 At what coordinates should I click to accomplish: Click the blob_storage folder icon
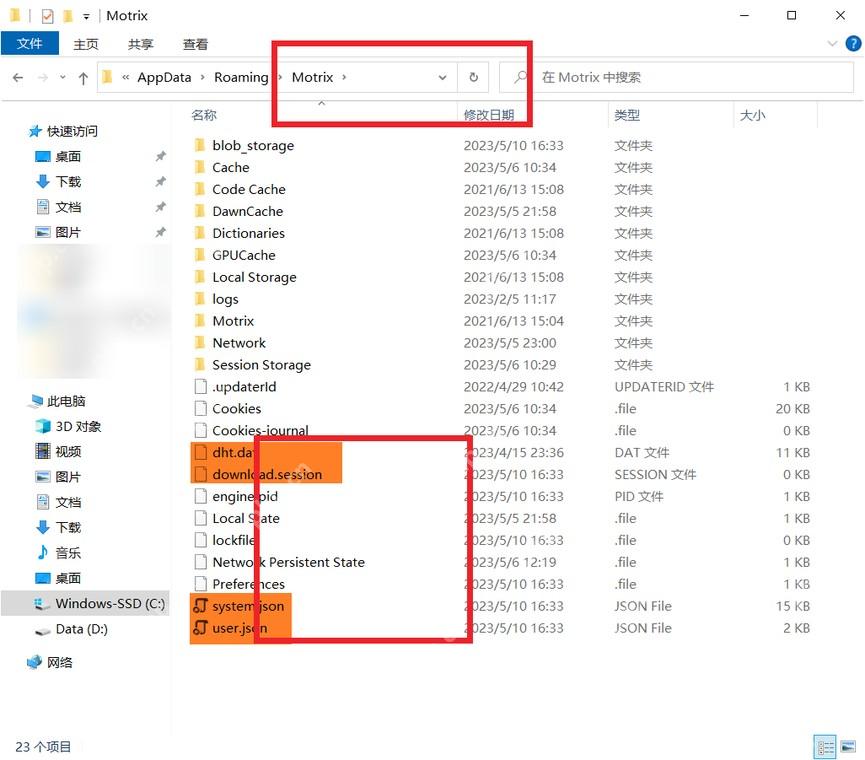click(x=200, y=145)
